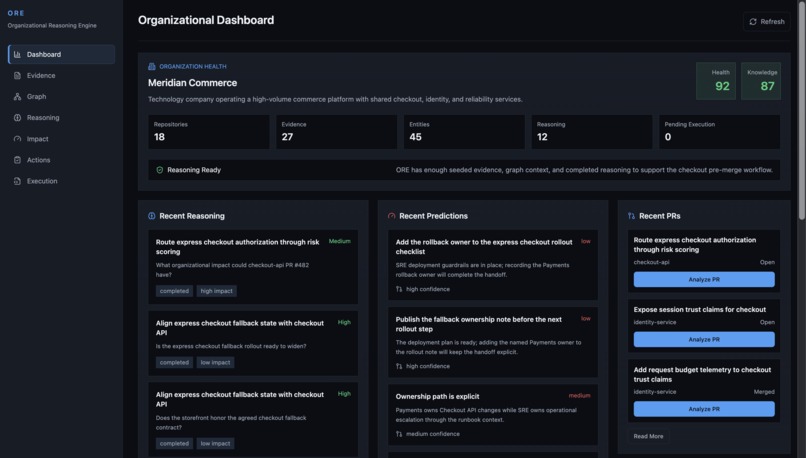806x458 pixels.
Task: Click the Recent PRs heading
Action: coord(660,216)
